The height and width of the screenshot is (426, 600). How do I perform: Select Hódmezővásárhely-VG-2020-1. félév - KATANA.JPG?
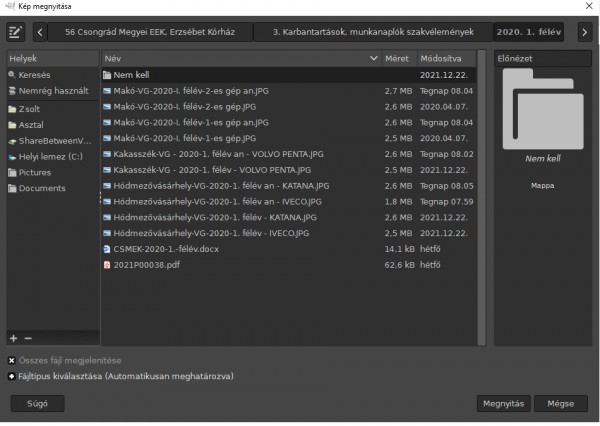[289, 217]
